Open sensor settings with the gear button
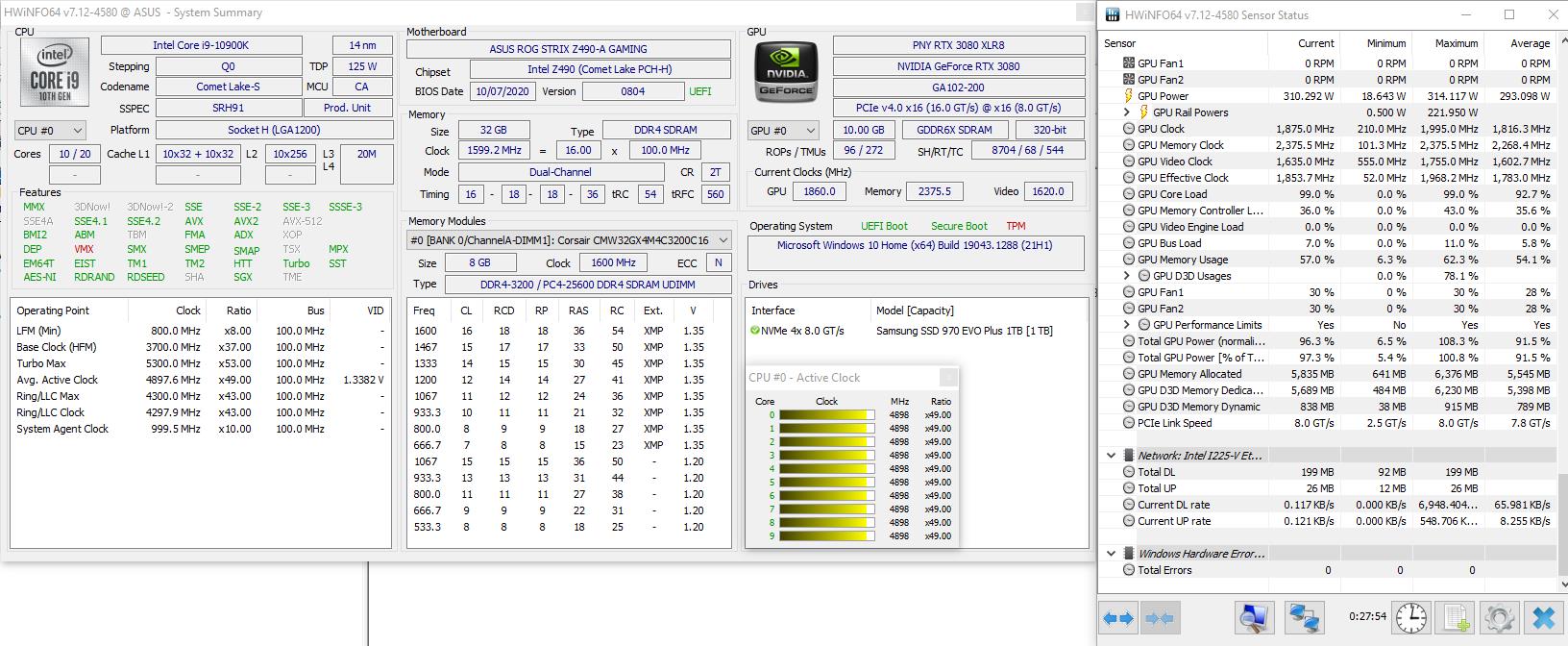The width and height of the screenshot is (1568, 646). click(1500, 617)
